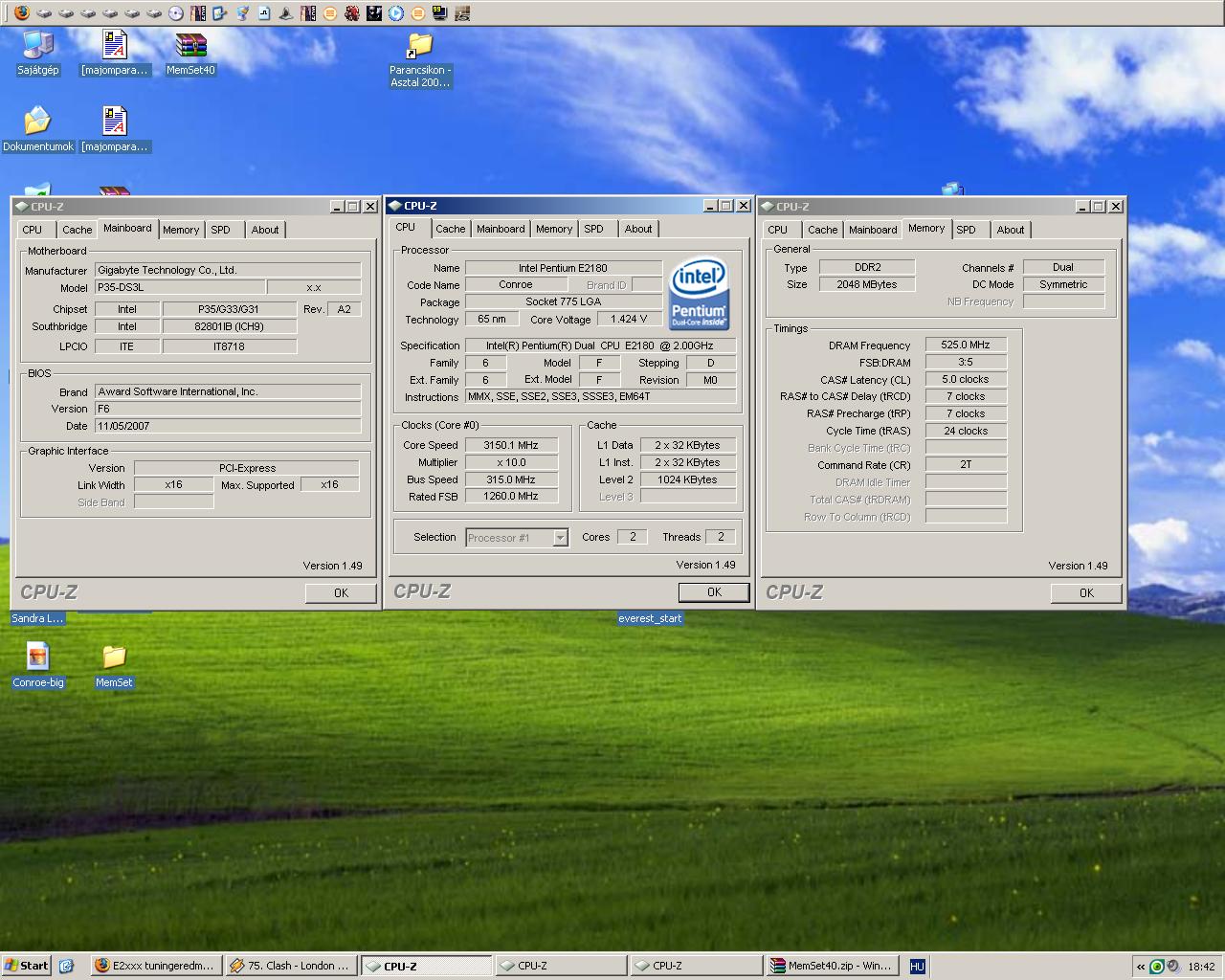Click the Core Voltage 1.424 V value

pos(630,319)
